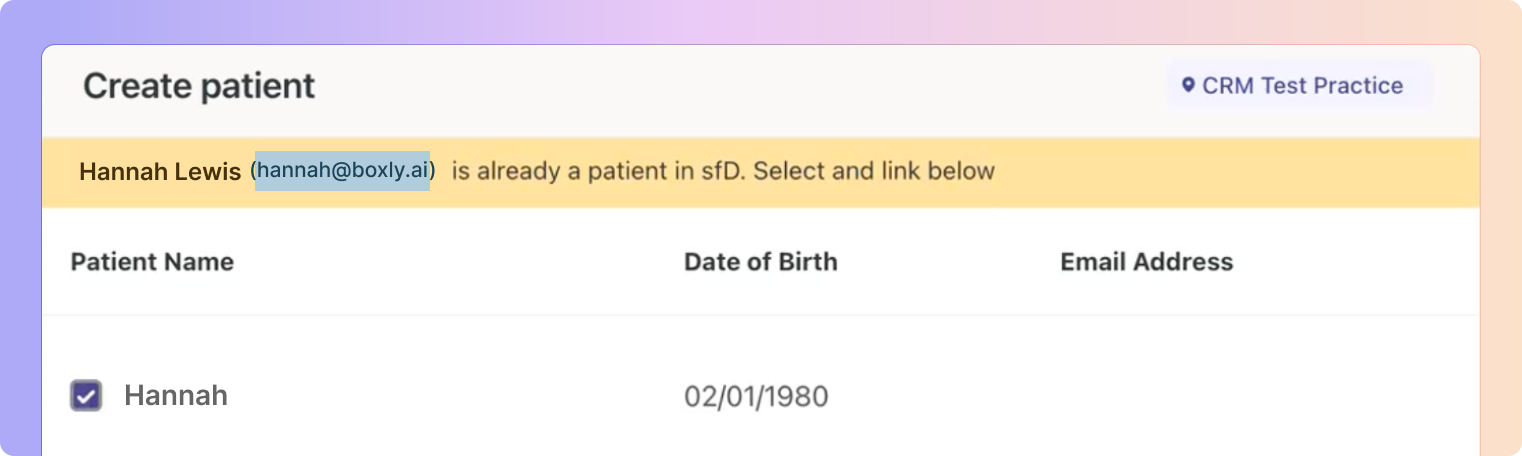Image resolution: width=1522 pixels, height=456 pixels.
Task: Click the highlighted hannah@boxly.ai email
Action: pyautogui.click(x=342, y=171)
